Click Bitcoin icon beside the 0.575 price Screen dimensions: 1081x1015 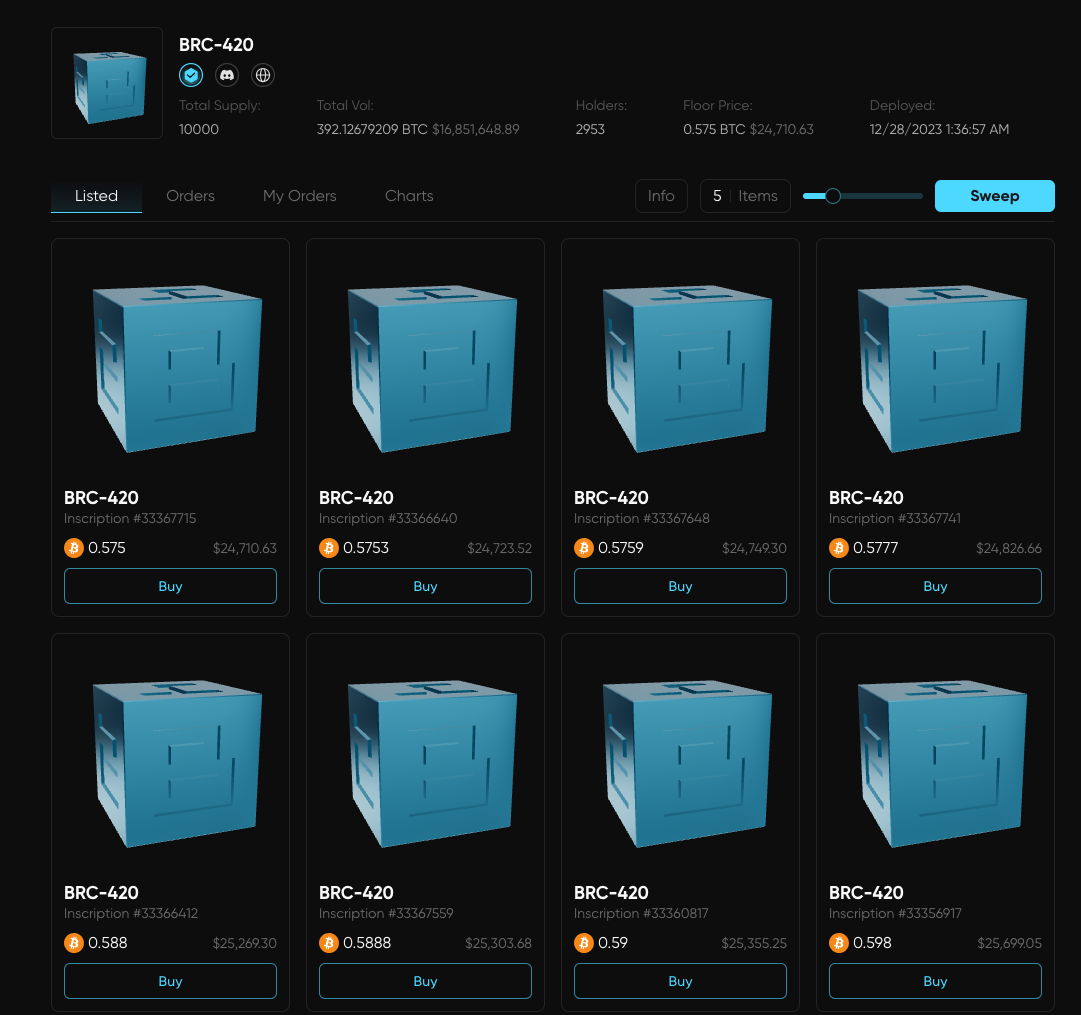(x=74, y=548)
